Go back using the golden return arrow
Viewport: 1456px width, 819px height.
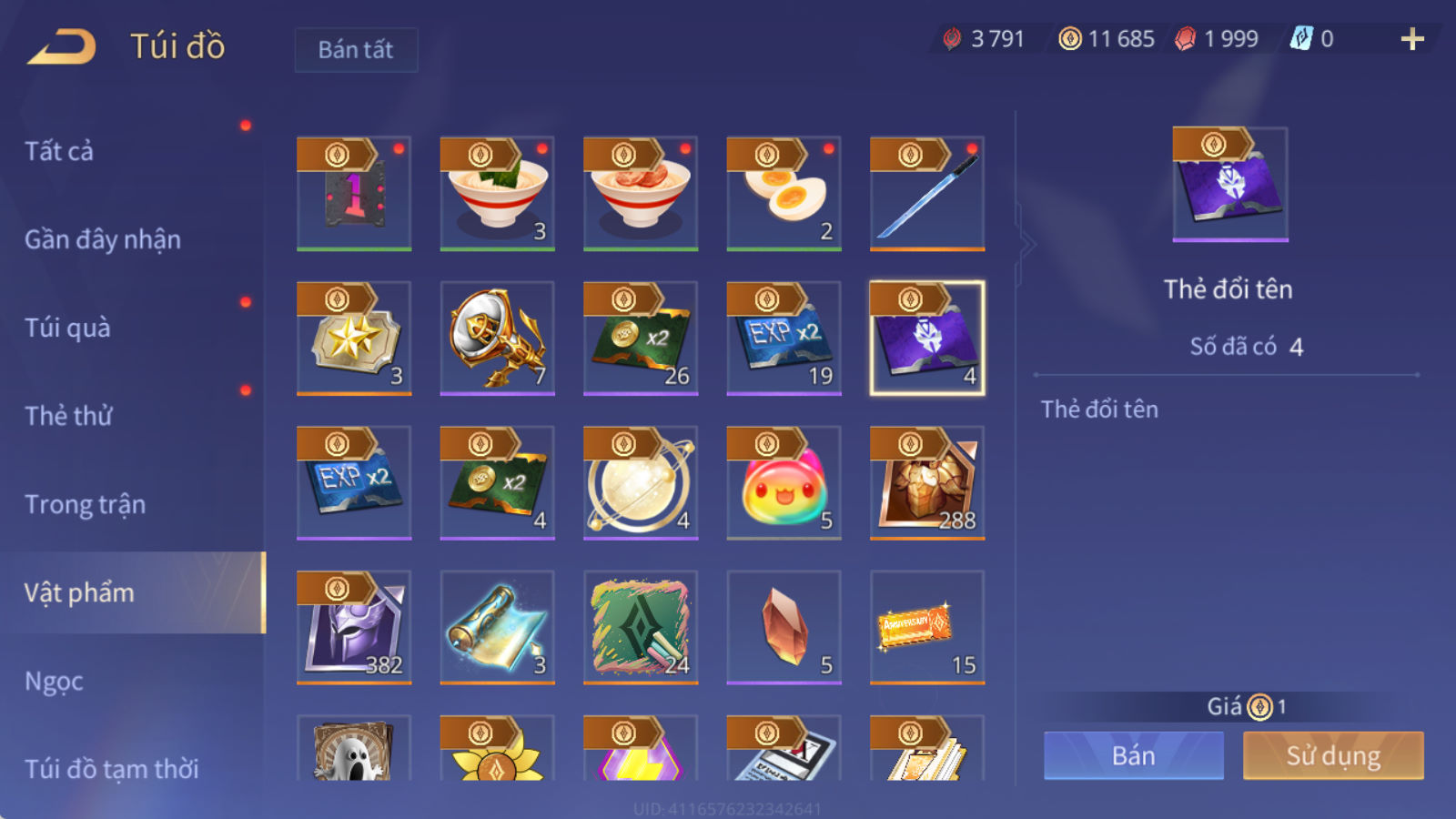click(62, 46)
